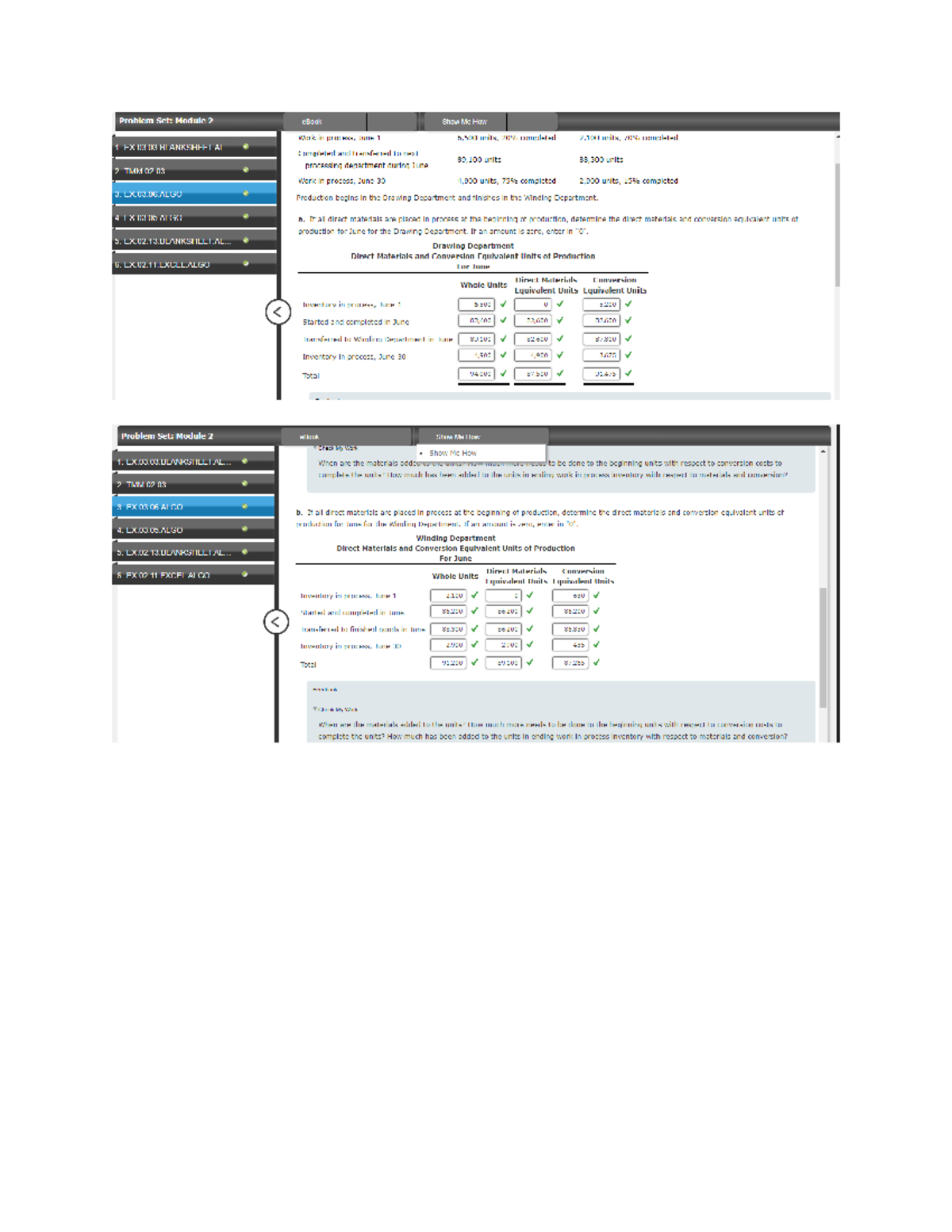The height and width of the screenshot is (1232, 952).
Task: Click the scrollbar thumb in the Winding Department panel
Action: pos(823,647)
